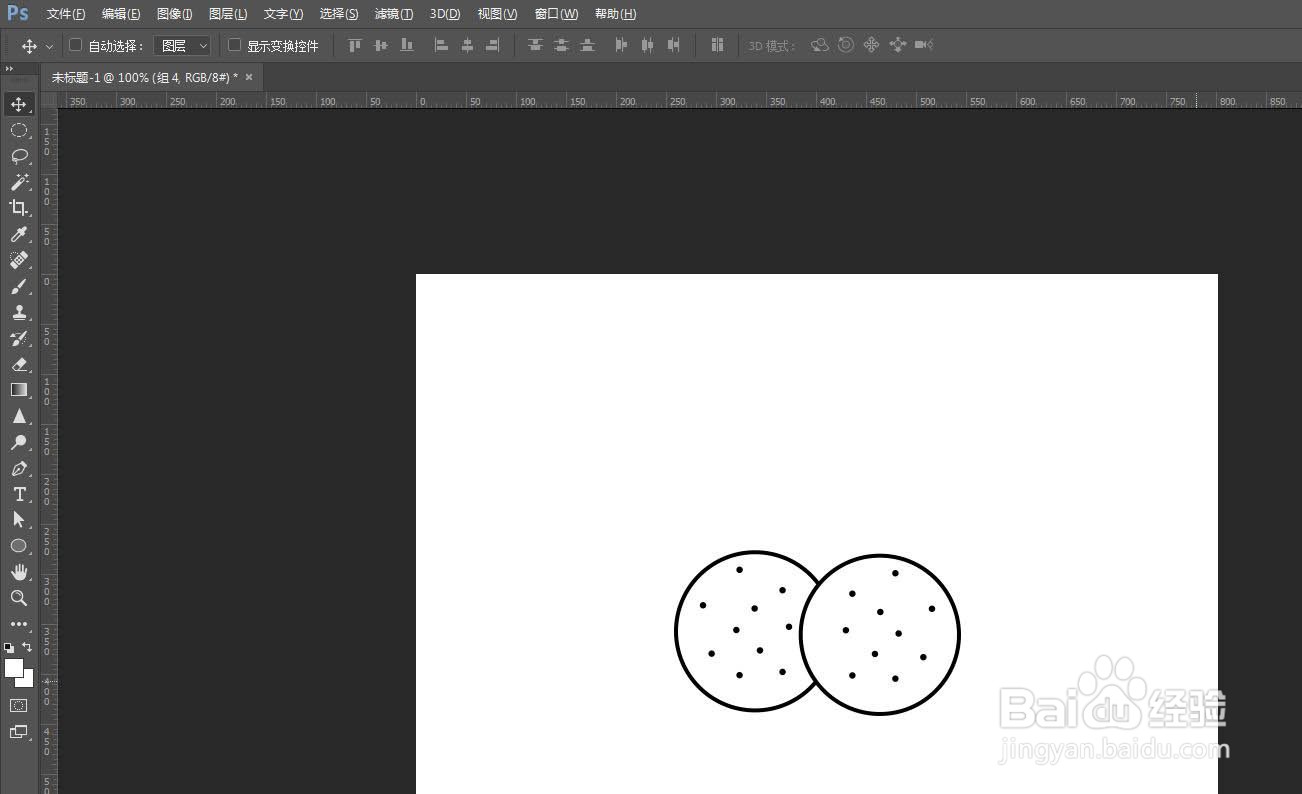Image resolution: width=1302 pixels, height=794 pixels.
Task: Open the 图像(I) menu
Action: 175,14
